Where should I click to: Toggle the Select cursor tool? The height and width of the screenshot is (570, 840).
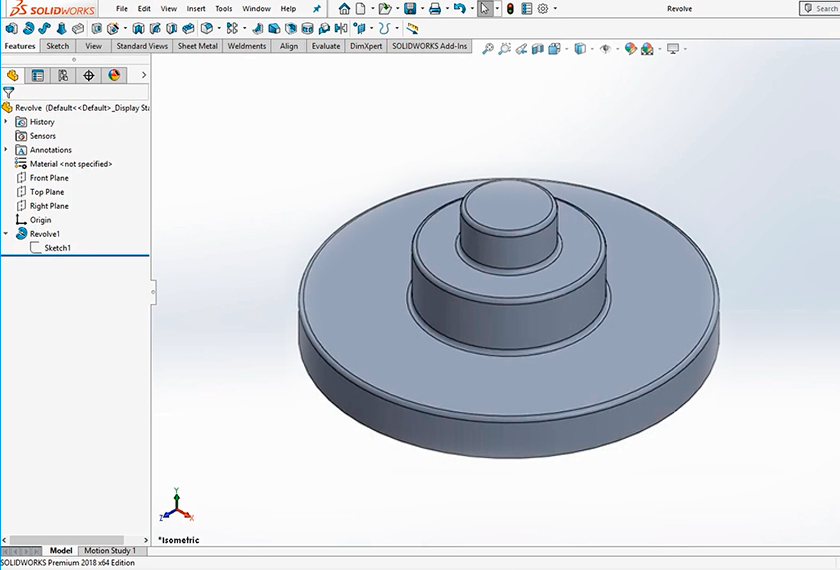pos(485,9)
